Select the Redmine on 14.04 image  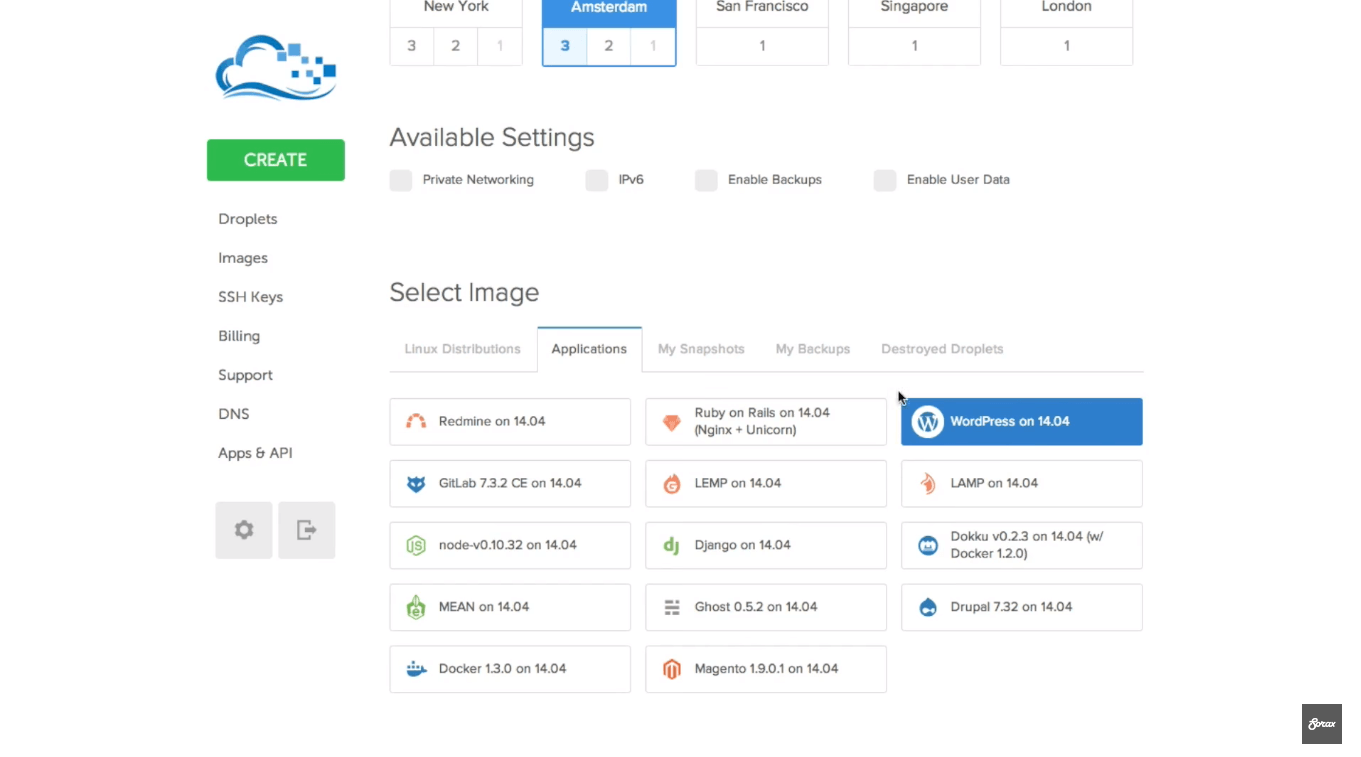(510, 422)
